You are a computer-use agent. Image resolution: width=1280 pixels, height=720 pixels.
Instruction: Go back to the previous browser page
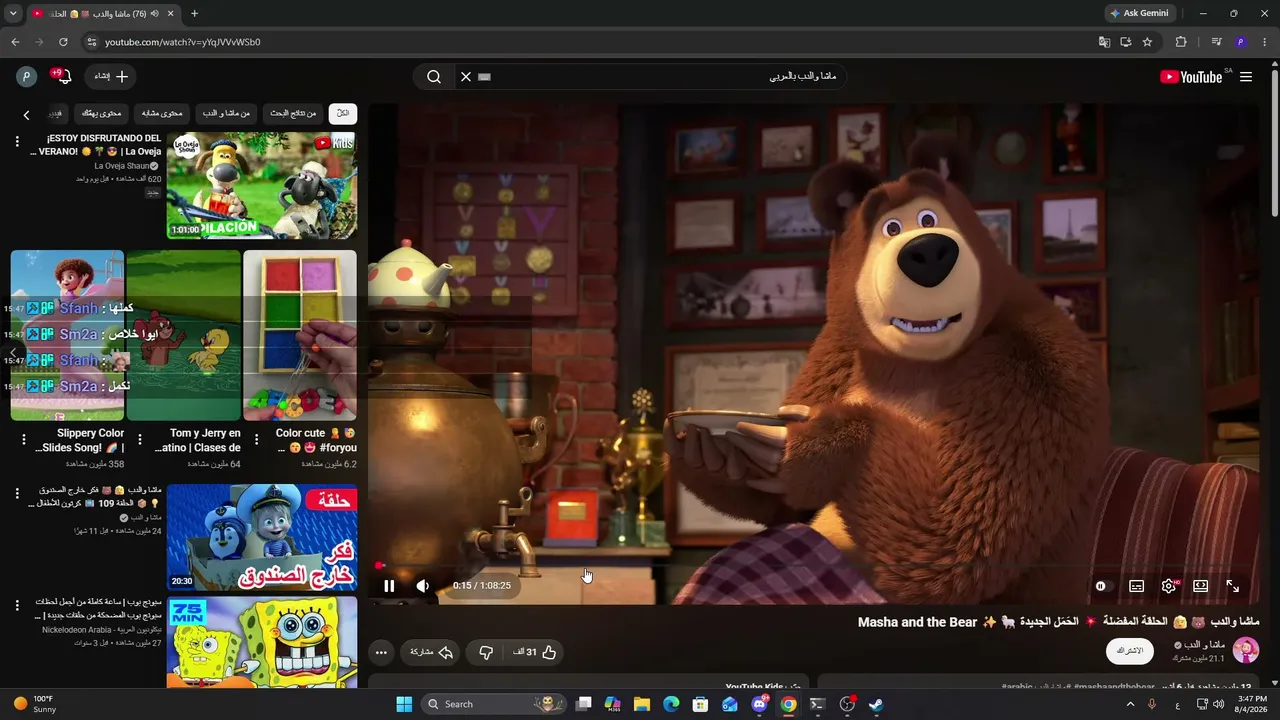(x=15, y=42)
